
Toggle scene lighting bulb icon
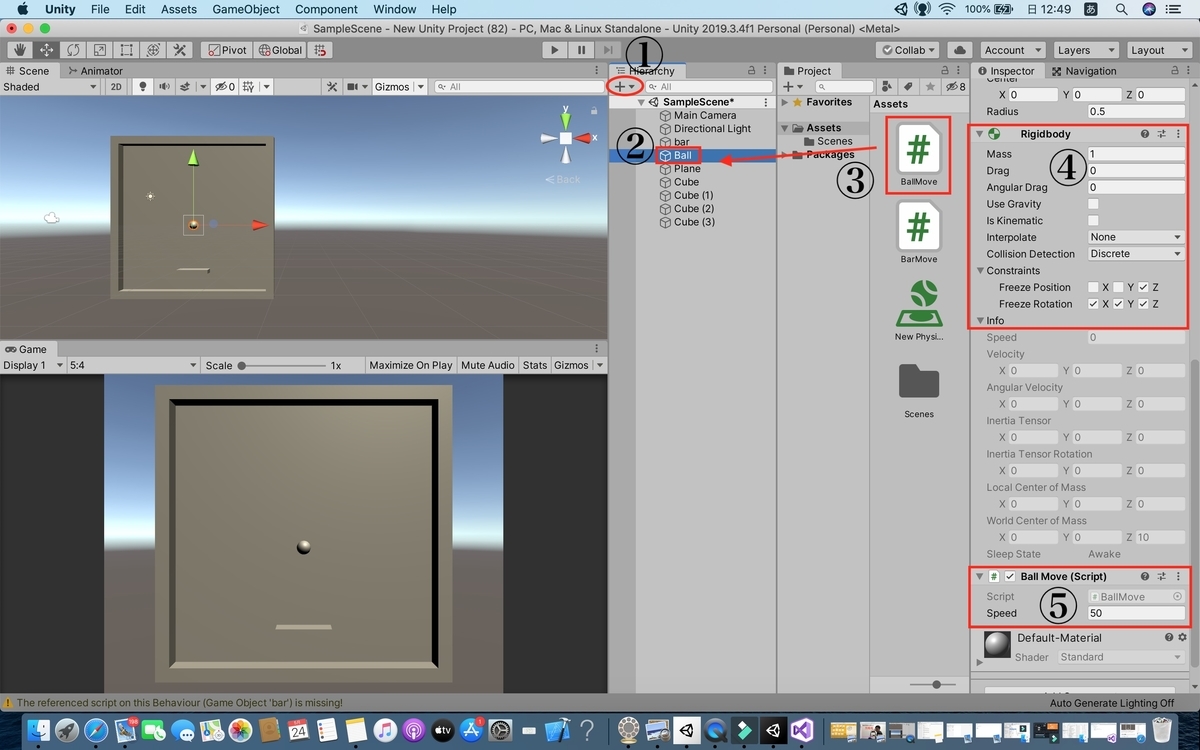(143, 87)
